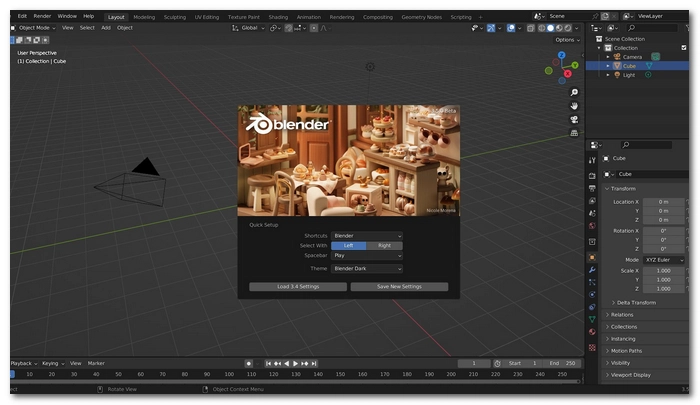Open the Render menu
The image size is (700, 405).
click(42, 16)
